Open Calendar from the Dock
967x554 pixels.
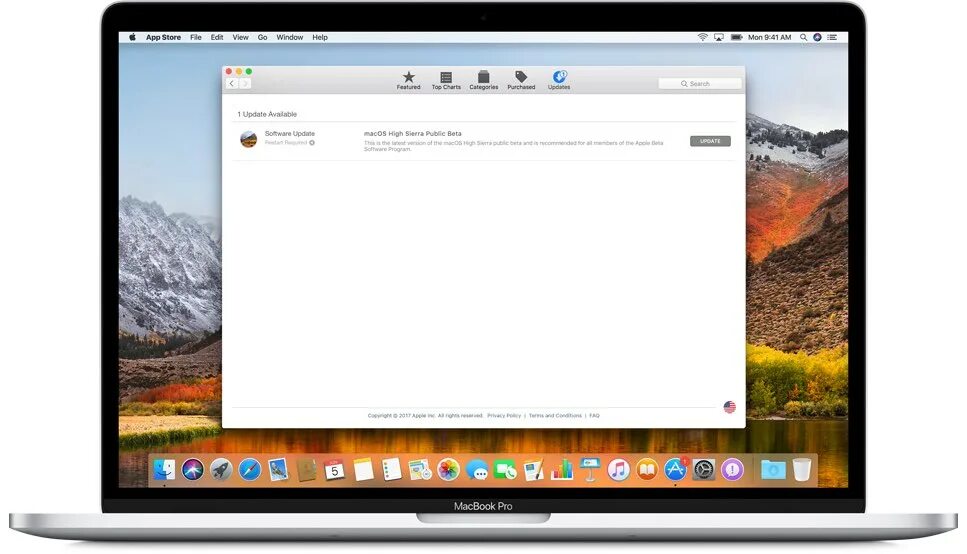334,469
